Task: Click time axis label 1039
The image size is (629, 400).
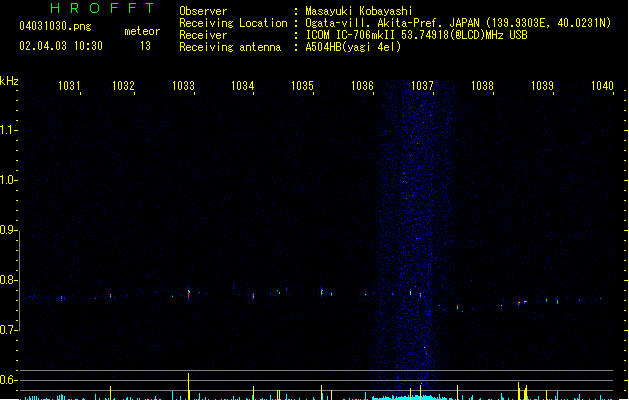Action: point(542,86)
